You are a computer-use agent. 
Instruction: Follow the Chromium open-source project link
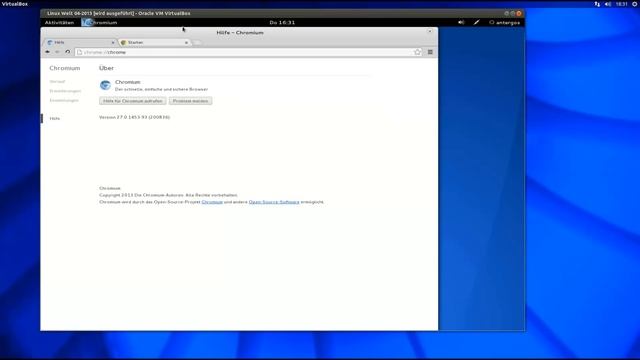(212, 202)
